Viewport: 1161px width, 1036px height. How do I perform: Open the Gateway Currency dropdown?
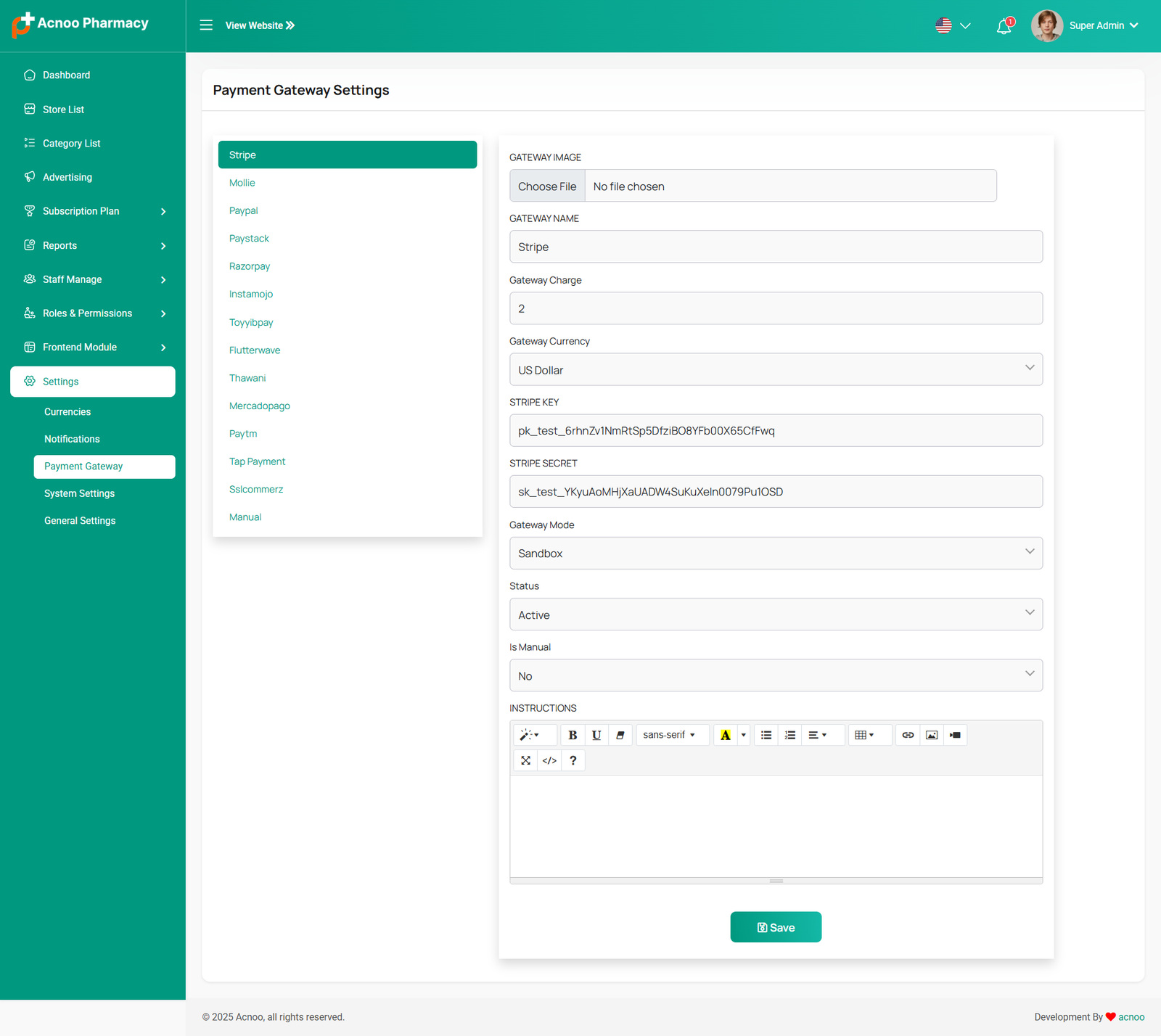tap(776, 369)
